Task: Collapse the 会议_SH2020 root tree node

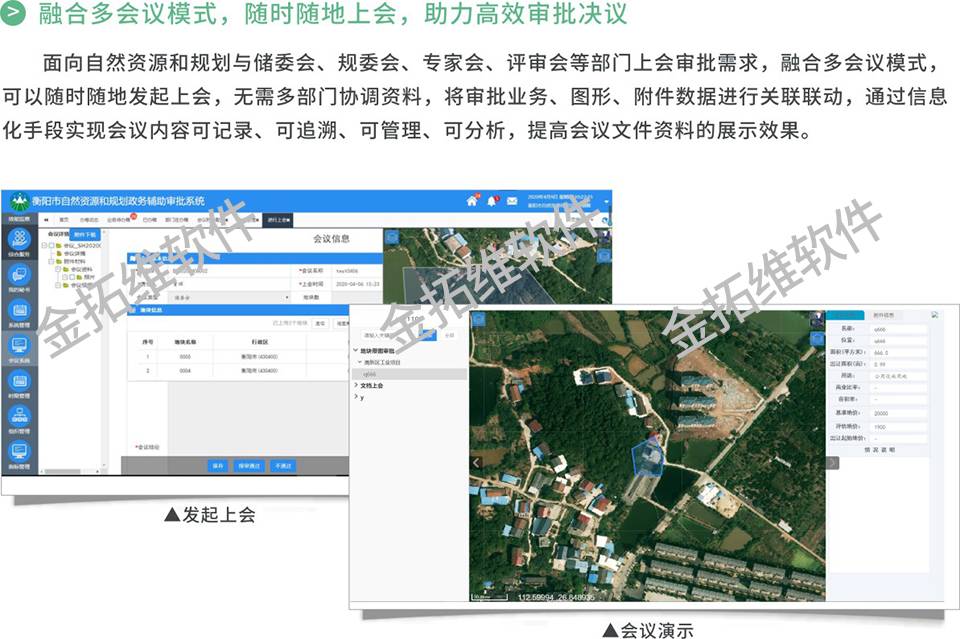Action: pos(44,245)
